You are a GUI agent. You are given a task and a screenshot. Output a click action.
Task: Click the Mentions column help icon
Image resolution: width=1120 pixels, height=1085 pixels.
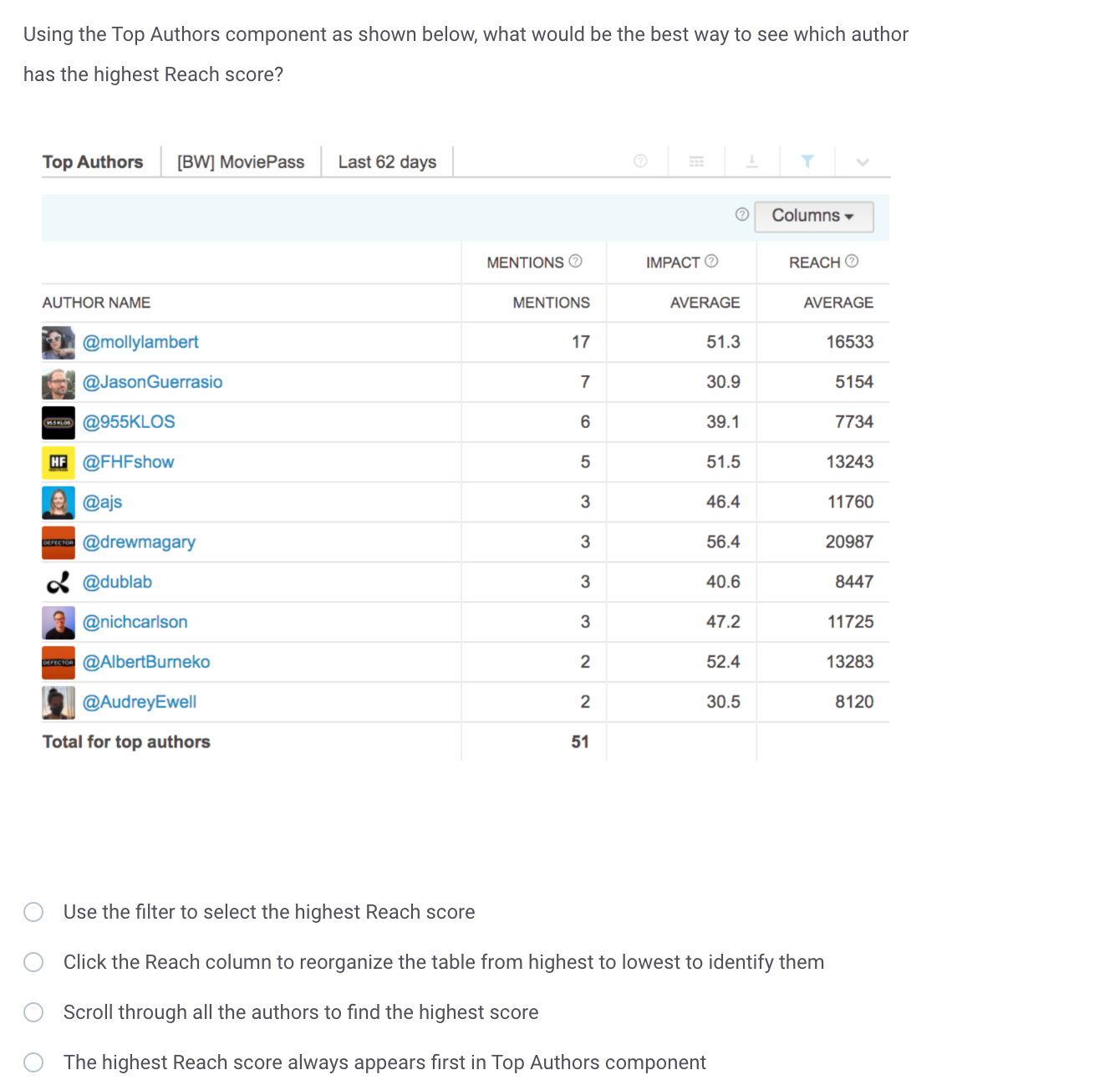point(575,261)
